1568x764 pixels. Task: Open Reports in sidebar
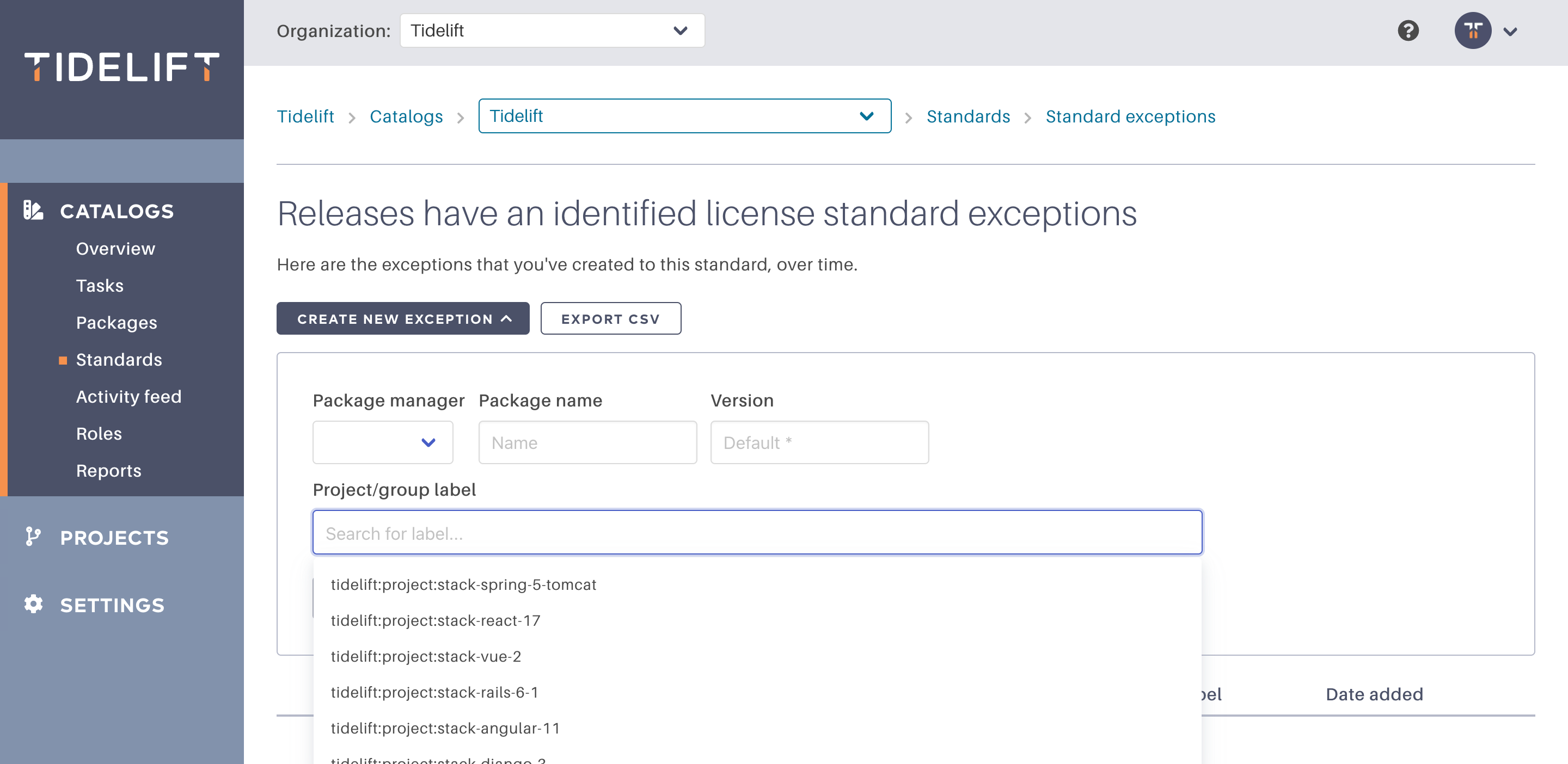(x=109, y=471)
